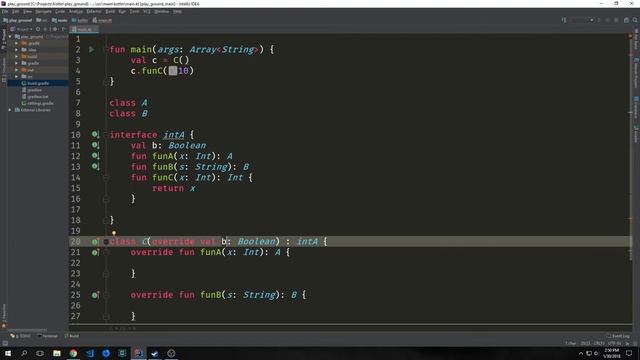Image resolution: width=640 pixels, height=360 pixels.
Task: Click the taskbar clock
Action: pos(611,353)
